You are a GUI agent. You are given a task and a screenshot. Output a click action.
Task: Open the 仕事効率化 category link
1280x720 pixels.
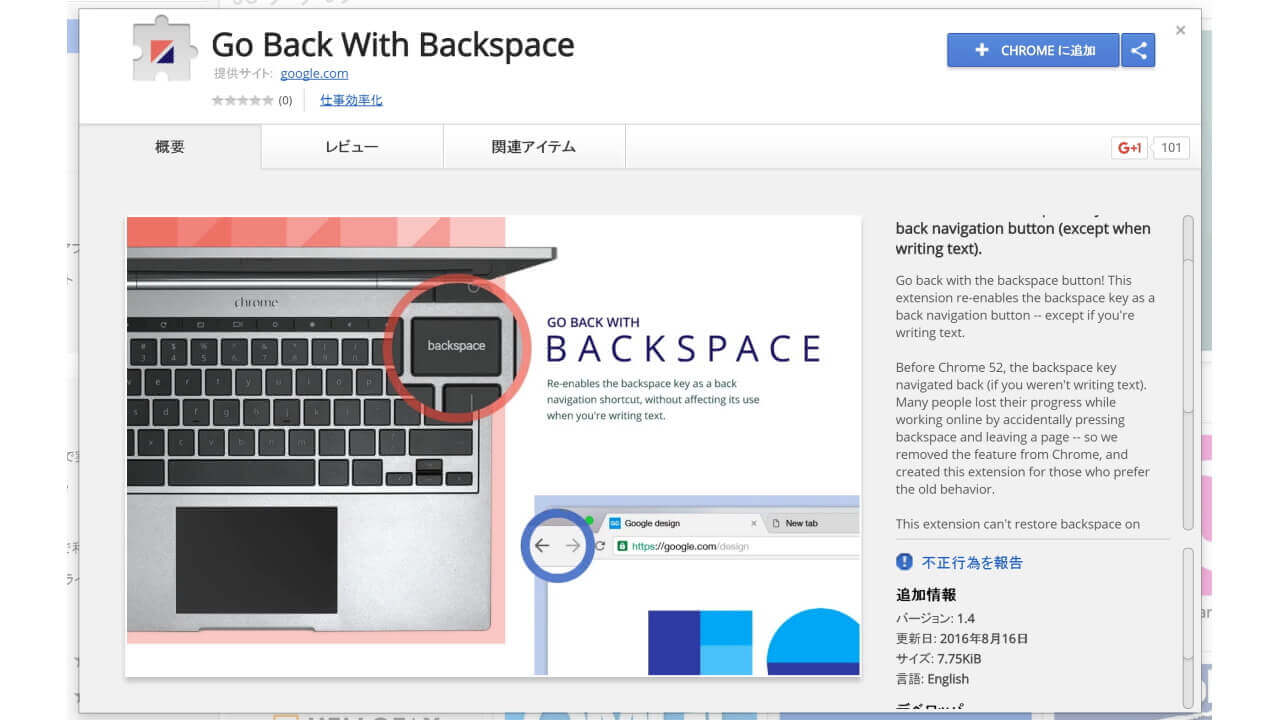pos(350,99)
